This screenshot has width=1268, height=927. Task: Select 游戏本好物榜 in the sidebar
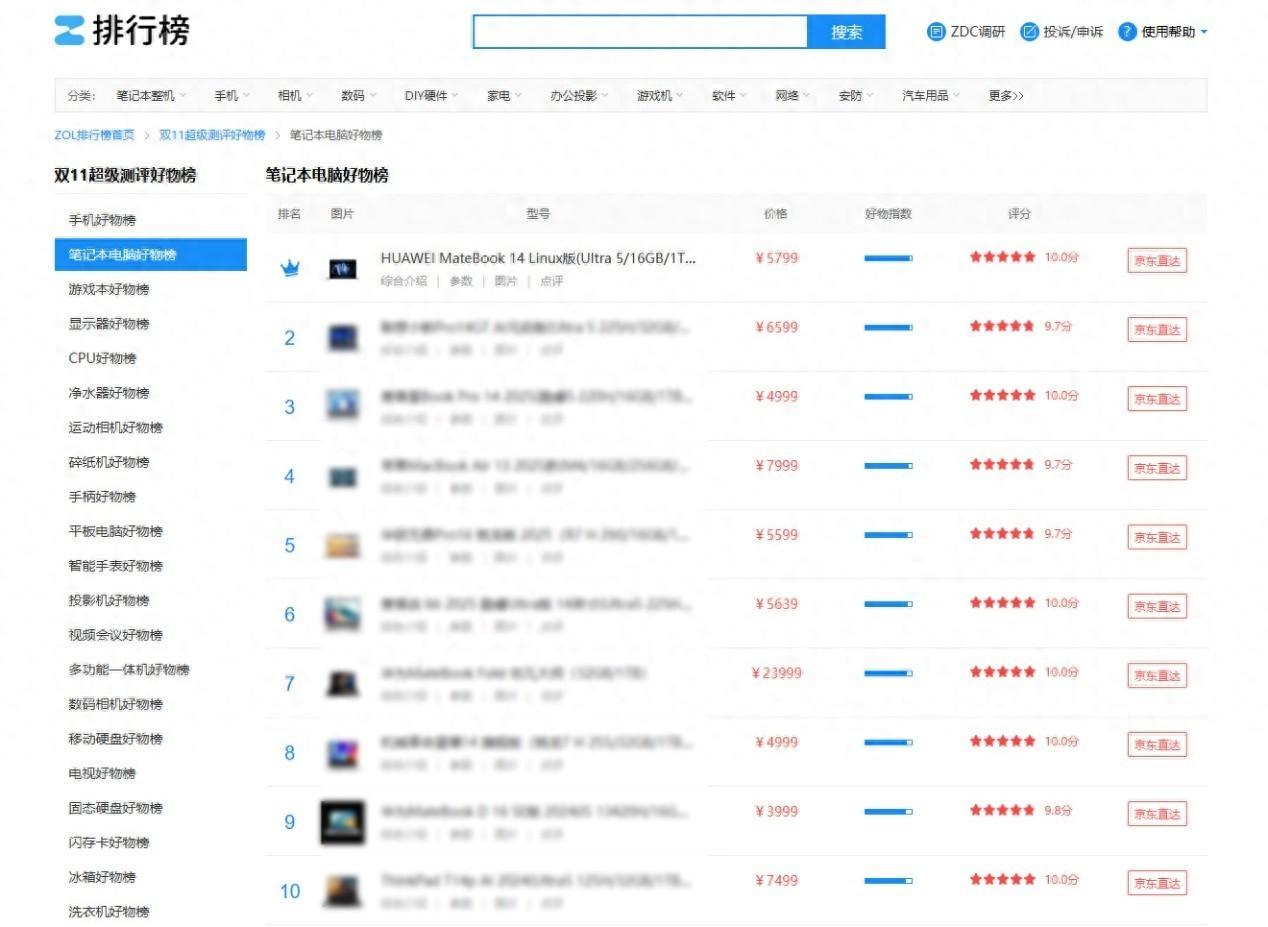click(109, 289)
